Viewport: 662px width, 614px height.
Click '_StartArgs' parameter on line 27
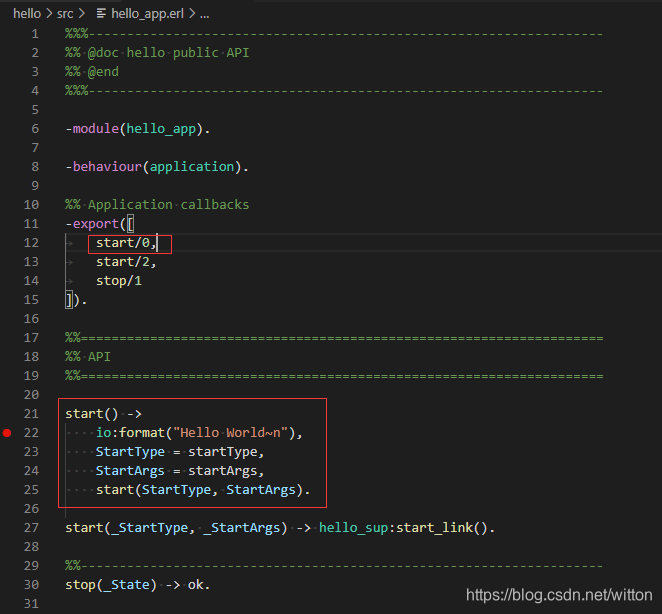pyautogui.click(x=241, y=528)
